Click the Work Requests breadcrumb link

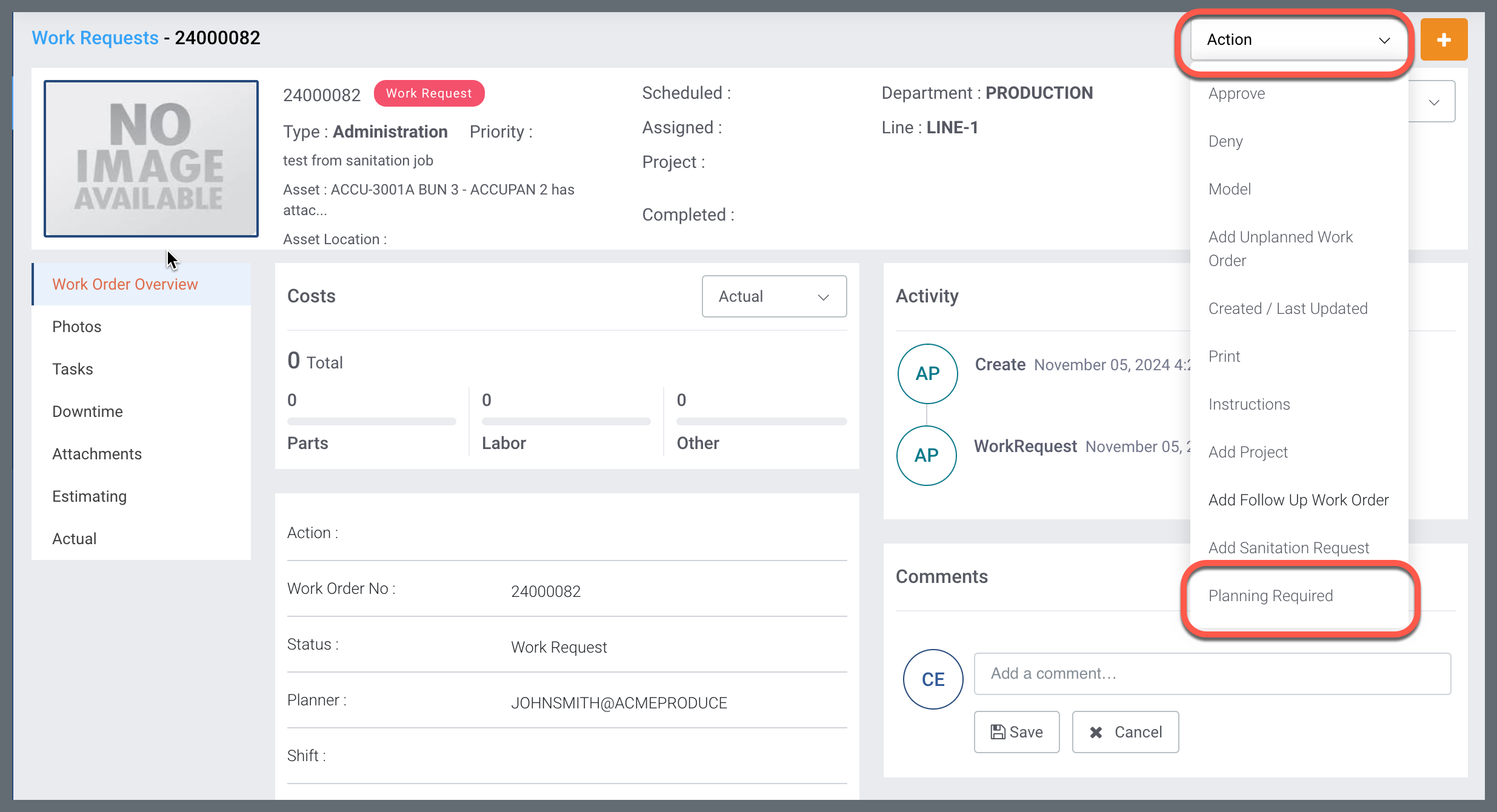coord(95,38)
